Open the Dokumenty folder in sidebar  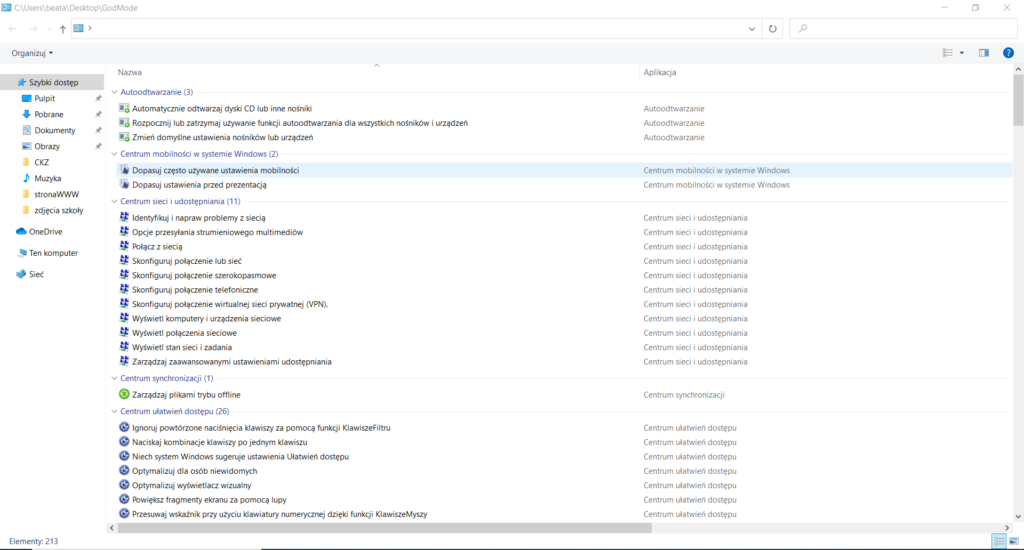click(x=55, y=130)
